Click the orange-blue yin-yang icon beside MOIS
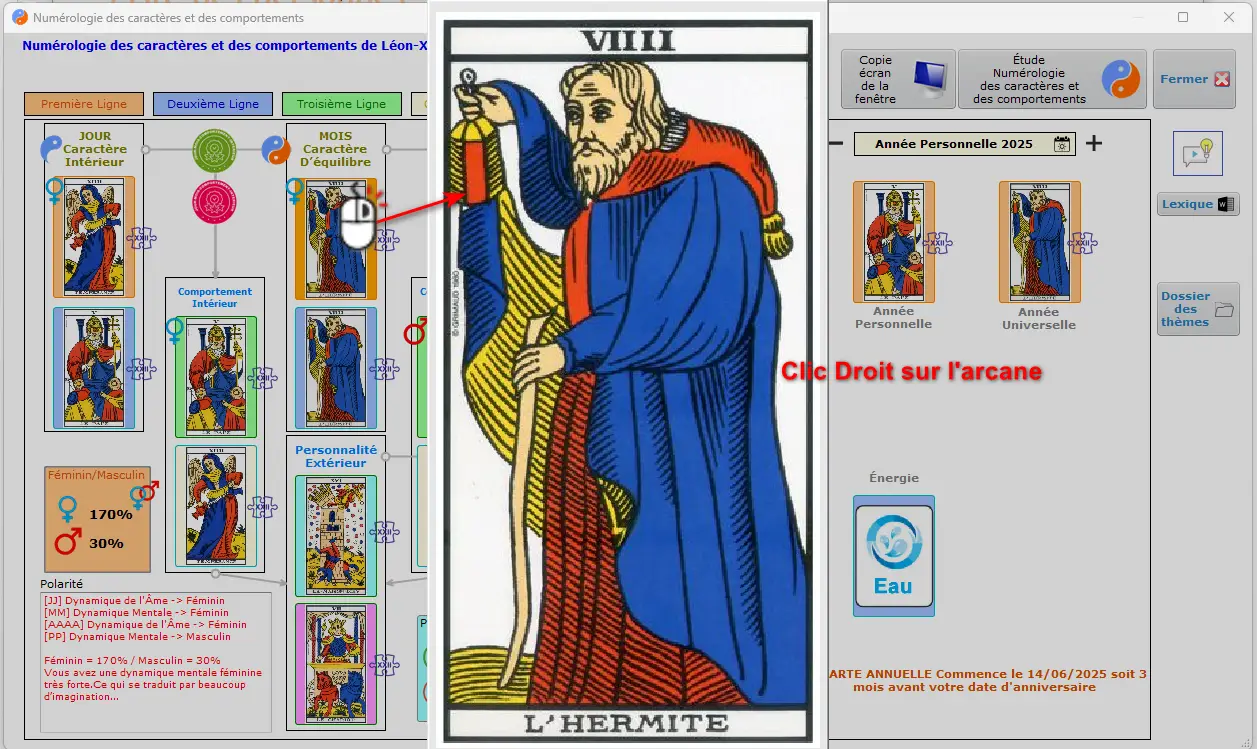The width and height of the screenshot is (1257, 749). pos(276,150)
